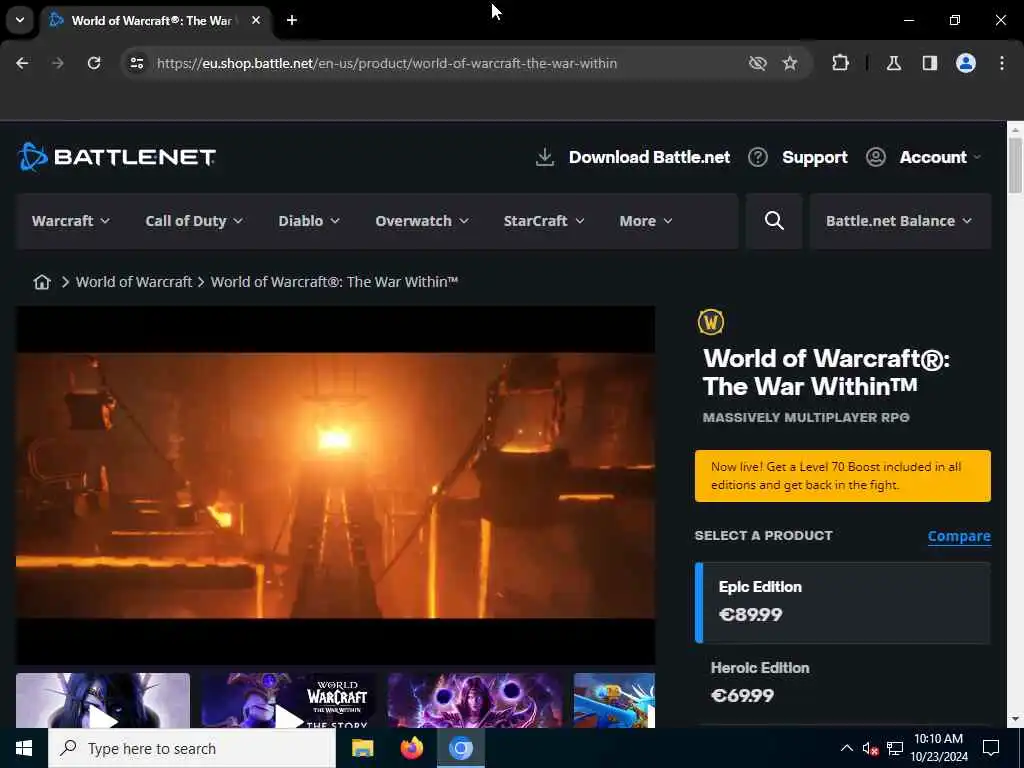Click the Chrome taskbar icon
Image resolution: width=1024 pixels, height=768 pixels.
460,748
